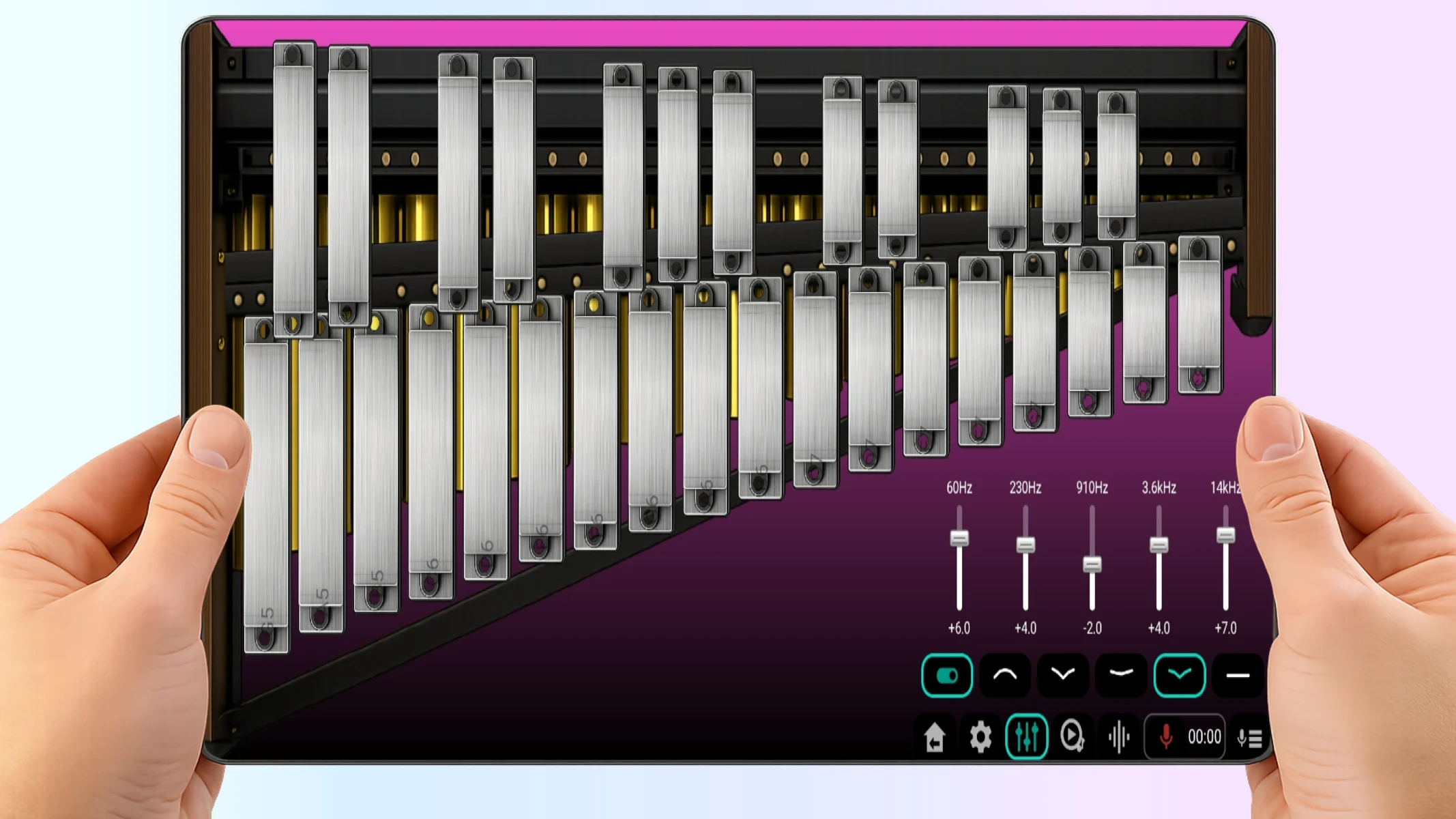Start recording with the red microphone
This screenshot has height=819, width=1456.
(x=1166, y=736)
